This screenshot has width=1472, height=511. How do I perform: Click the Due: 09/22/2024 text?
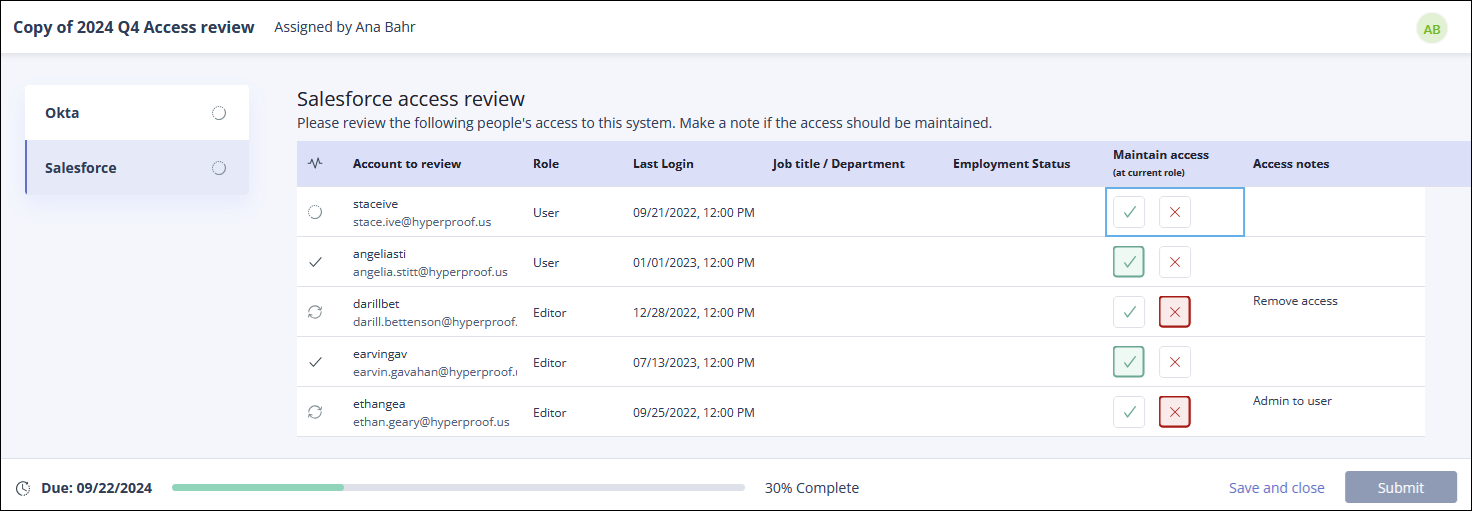[x=97, y=488]
